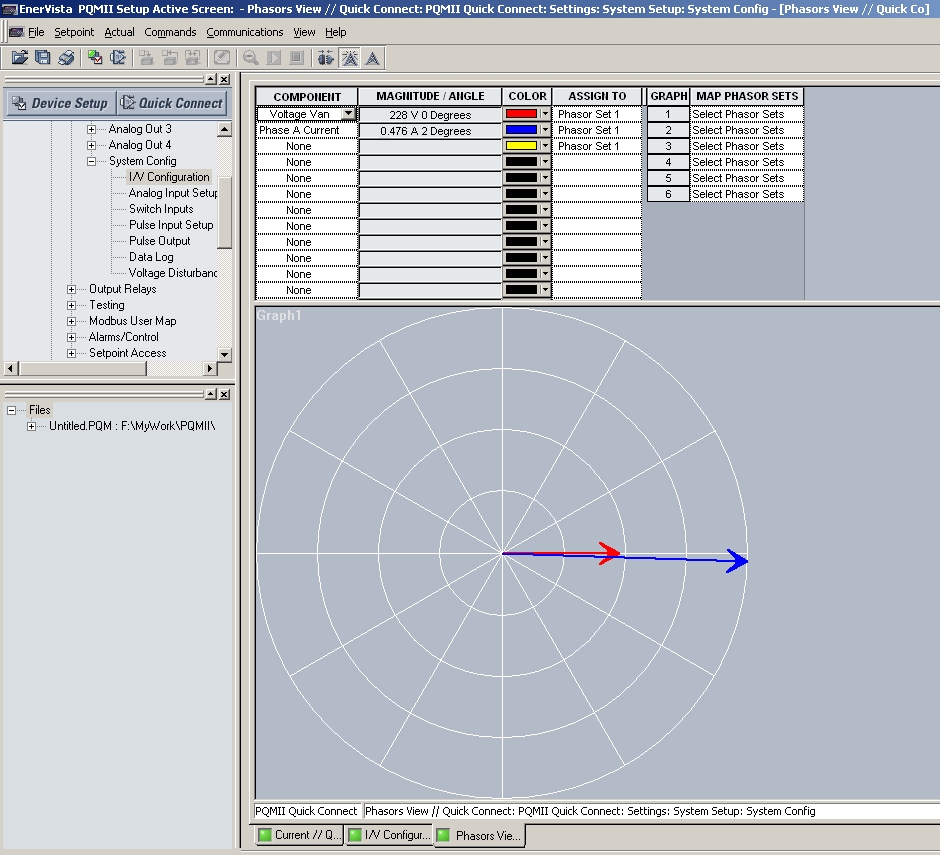Select Data Log tree item

[151, 257]
